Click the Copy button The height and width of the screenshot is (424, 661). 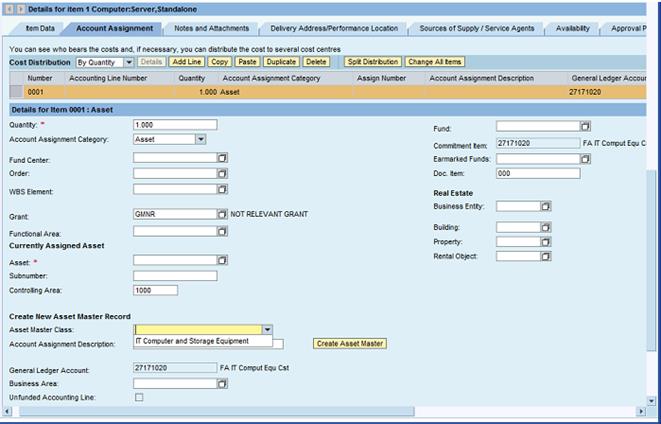pos(219,62)
